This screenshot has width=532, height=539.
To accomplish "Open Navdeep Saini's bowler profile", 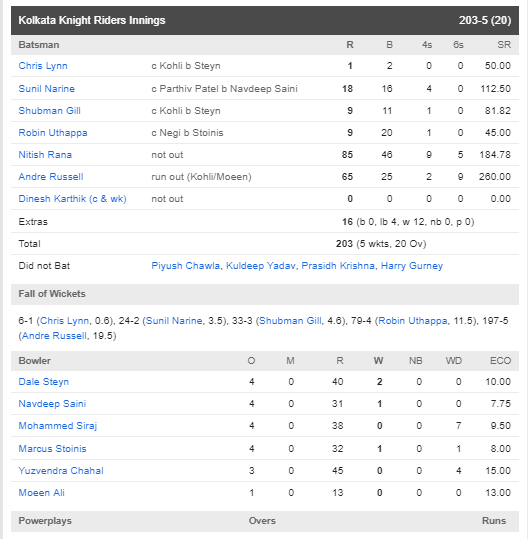I will [x=52, y=404].
